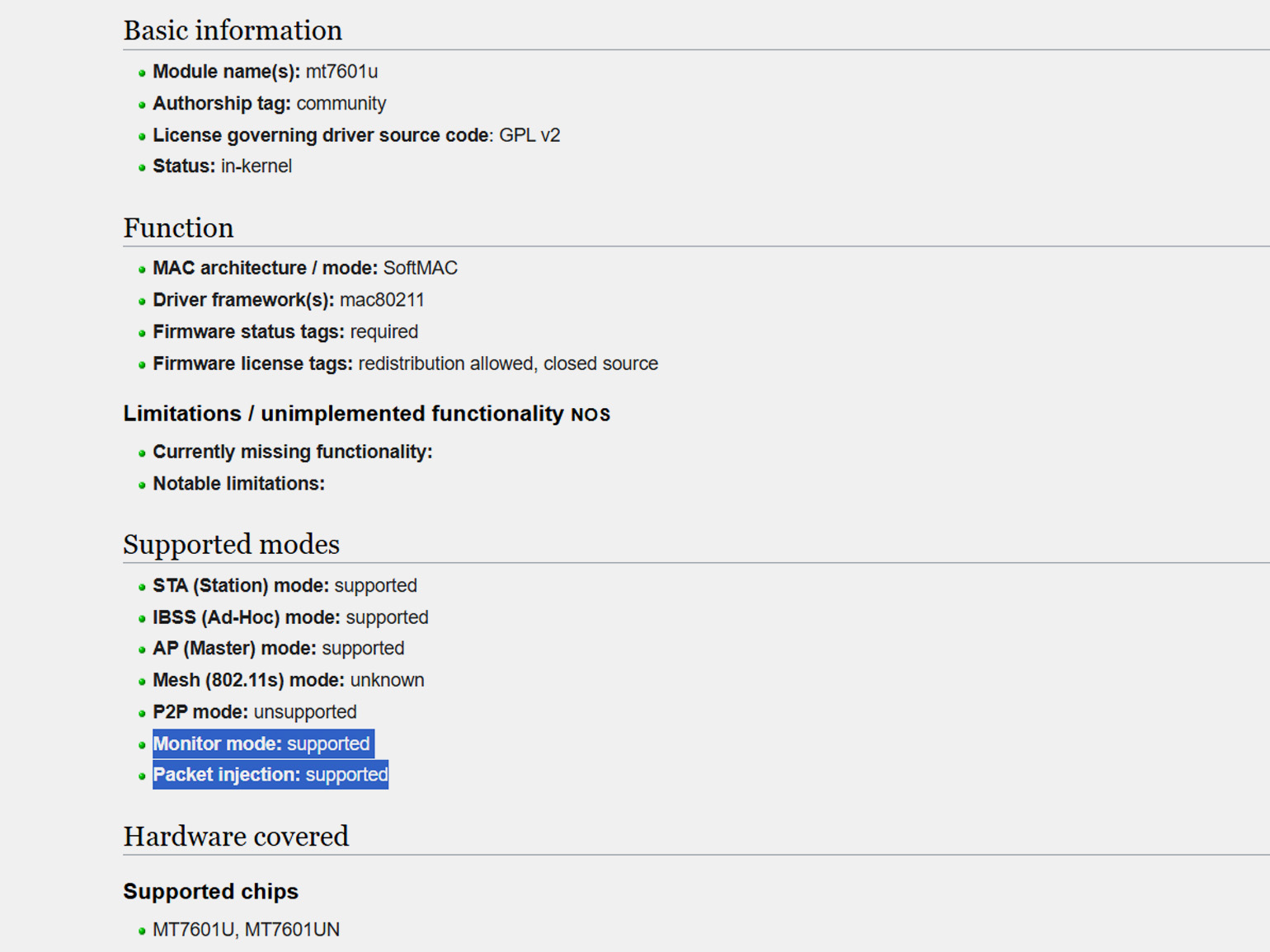Image resolution: width=1270 pixels, height=952 pixels.
Task: Click the AP (Master) mode line
Action: 278,648
